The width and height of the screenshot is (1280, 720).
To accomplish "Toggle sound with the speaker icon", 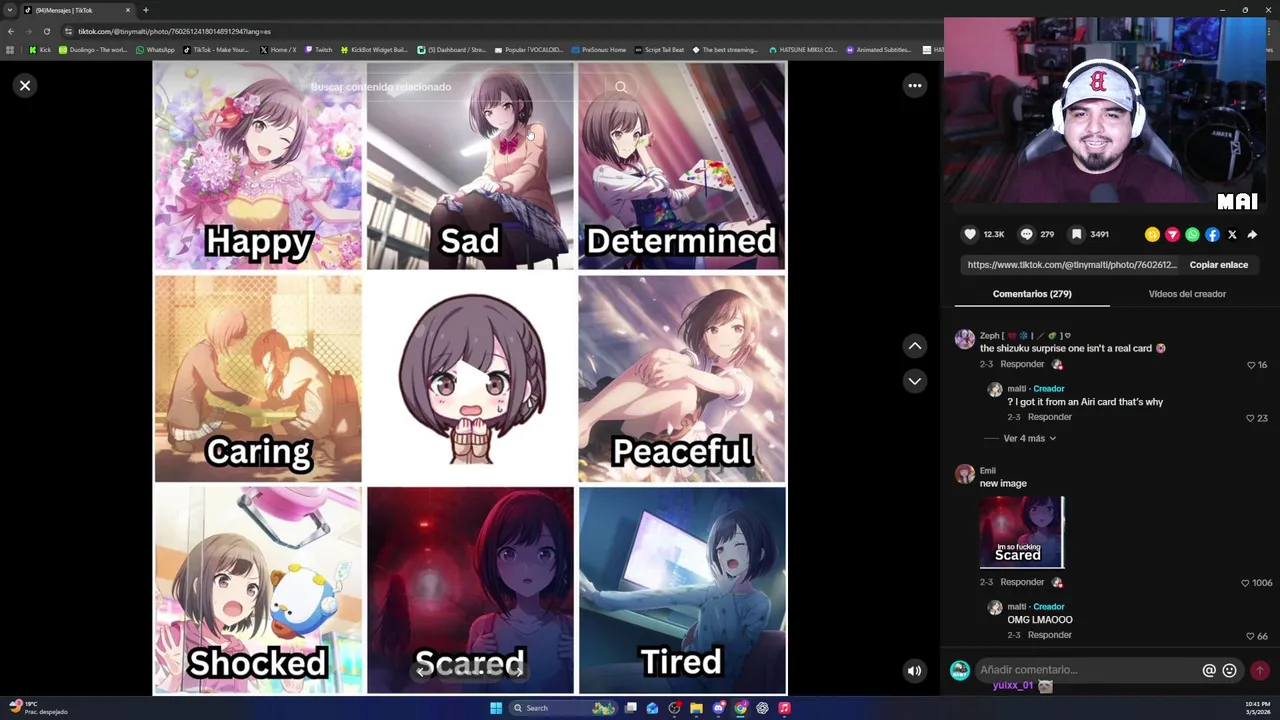I will 914,671.
